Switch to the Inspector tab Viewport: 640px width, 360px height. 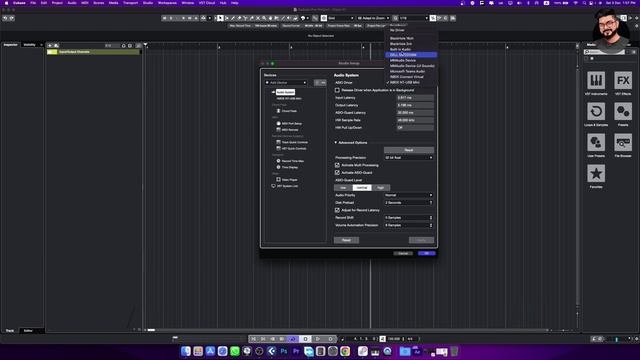click(11, 45)
